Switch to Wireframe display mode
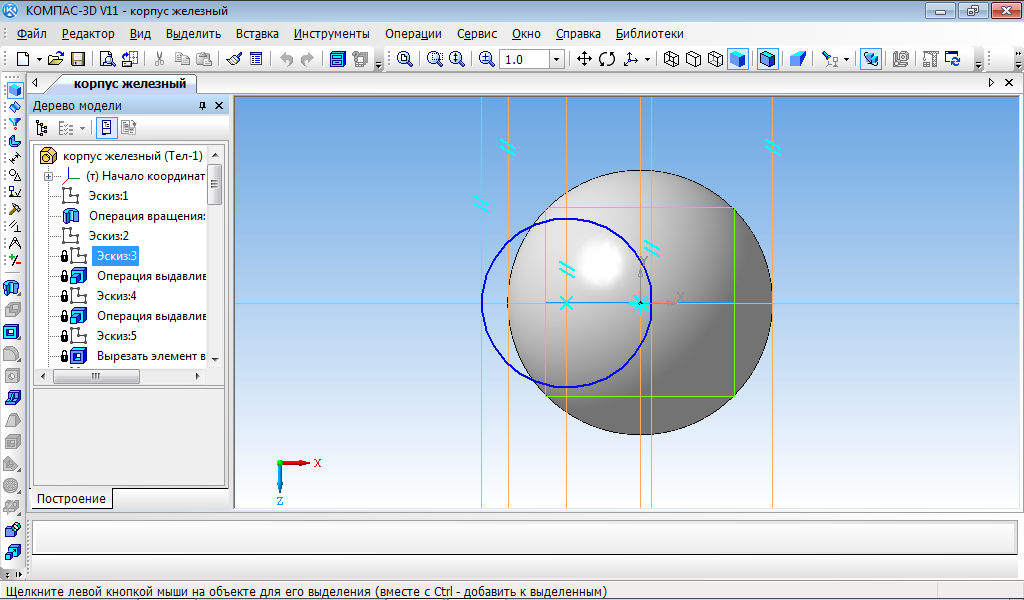 tap(670, 60)
